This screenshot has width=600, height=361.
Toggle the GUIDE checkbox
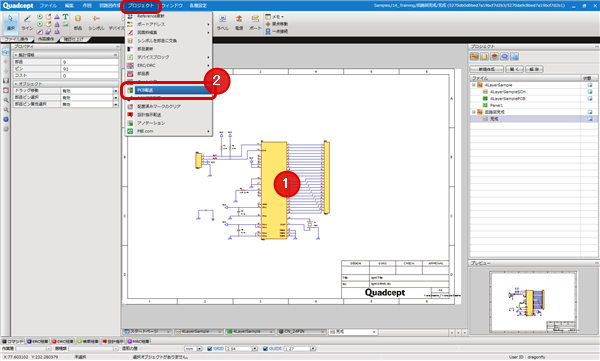(x=265, y=348)
